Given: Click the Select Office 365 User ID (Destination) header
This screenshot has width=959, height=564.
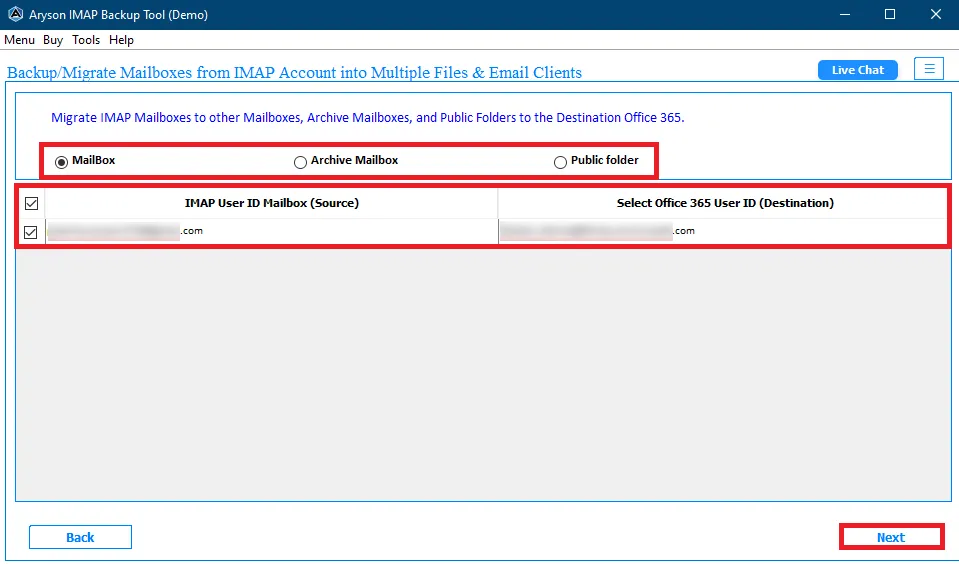Looking at the screenshot, I should point(725,203).
